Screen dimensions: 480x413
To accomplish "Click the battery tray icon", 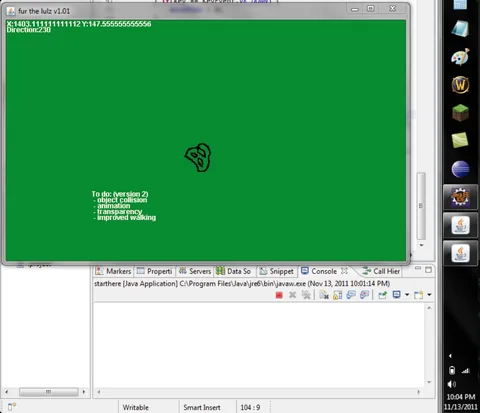I will 452,370.
